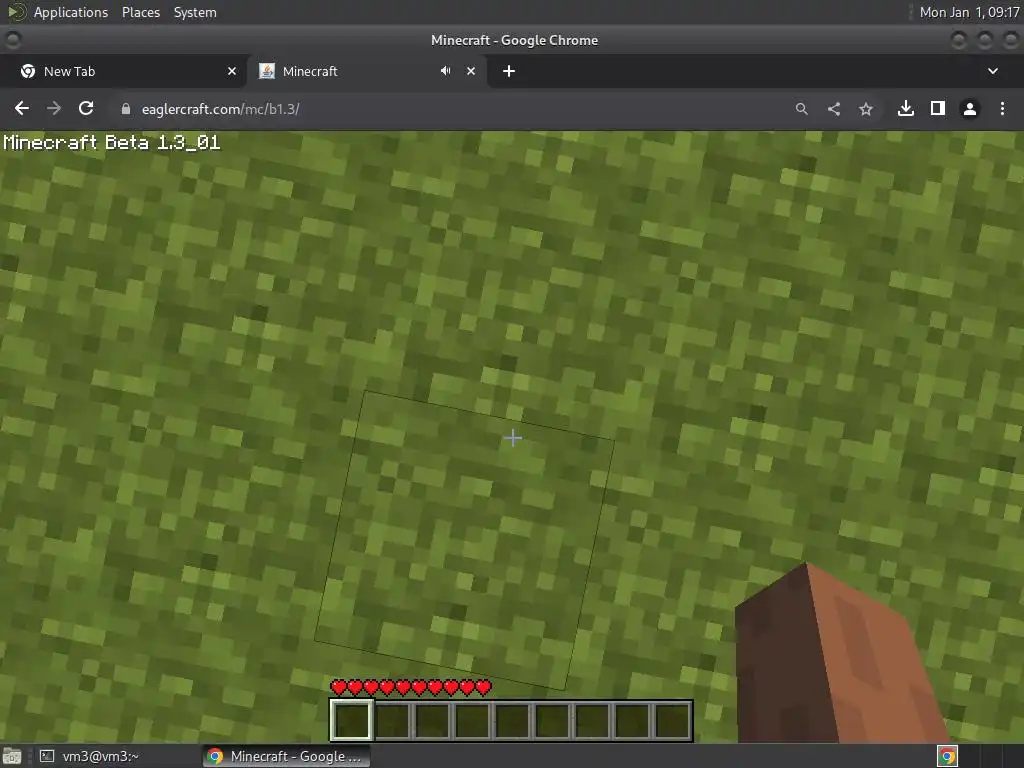Open Chrome downloads icon
Screen dimensions: 1024x768
click(906, 108)
